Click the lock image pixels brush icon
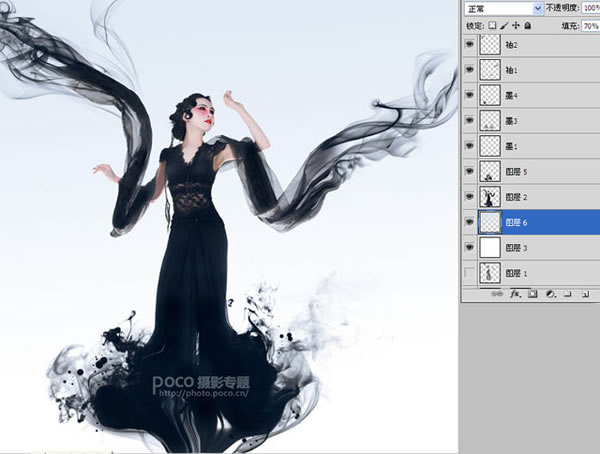The width and height of the screenshot is (600, 454). 504,26
